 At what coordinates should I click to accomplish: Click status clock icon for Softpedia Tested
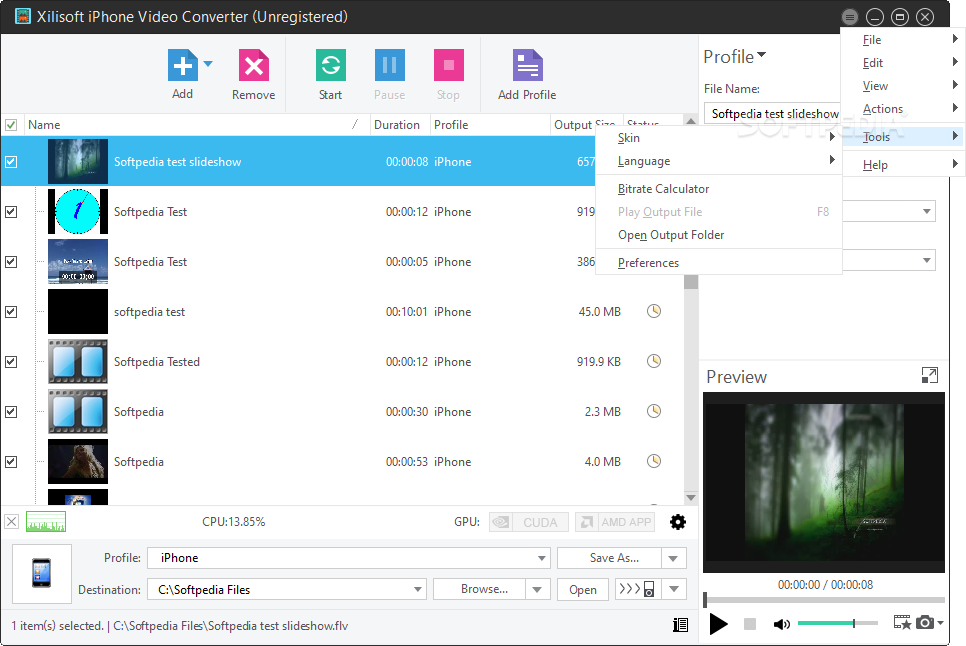pos(654,361)
